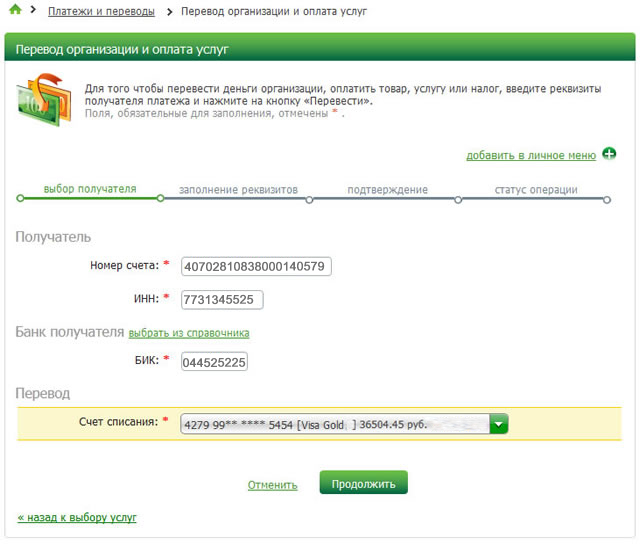Screen dimensions: 640x546
Task: Click the green plus icon near личное меню
Action: [609, 154]
